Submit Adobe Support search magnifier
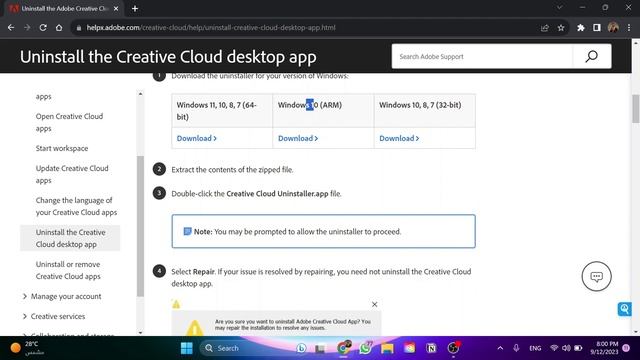This screenshot has height=360, width=640. (x=592, y=56)
